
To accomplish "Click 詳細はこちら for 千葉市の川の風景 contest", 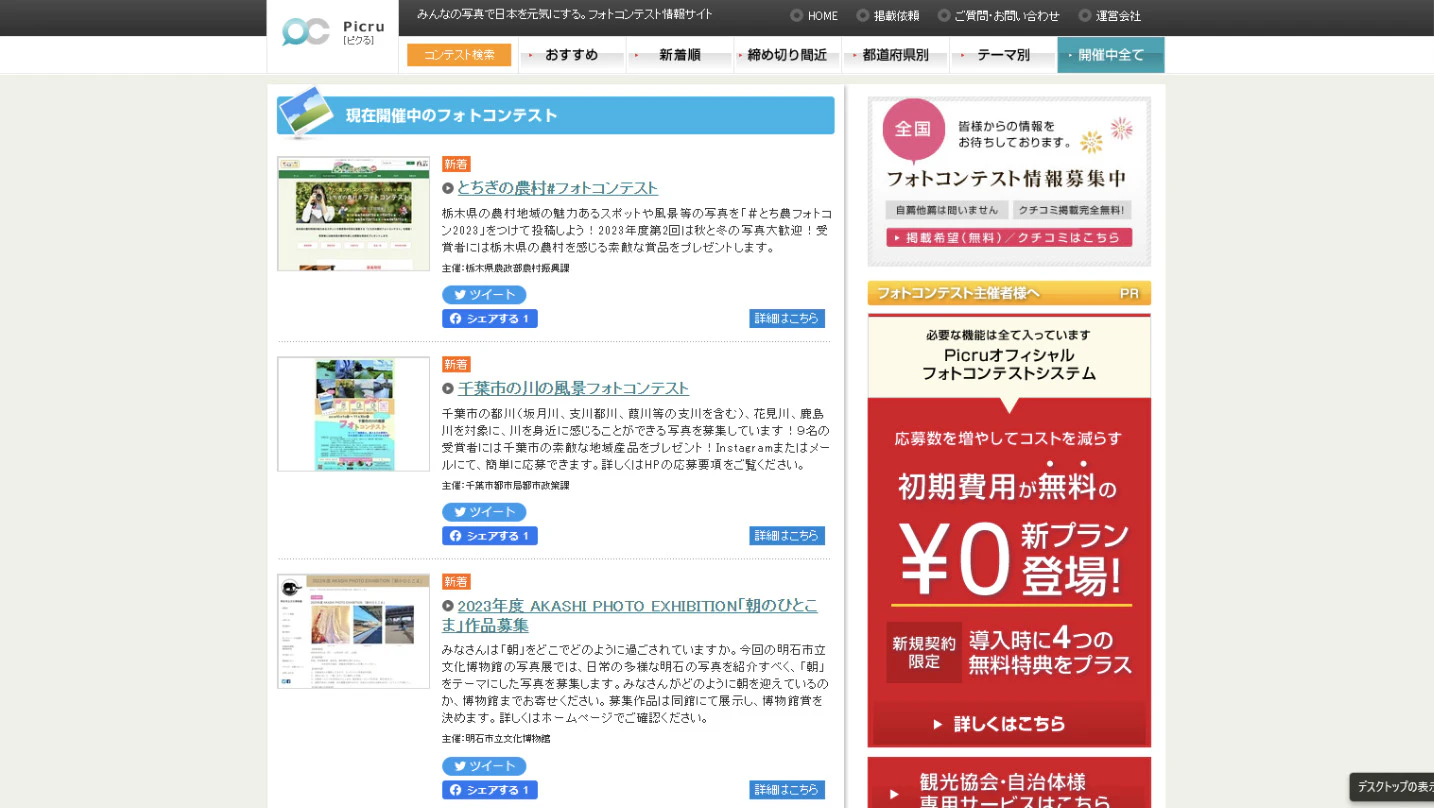I will coord(787,536).
